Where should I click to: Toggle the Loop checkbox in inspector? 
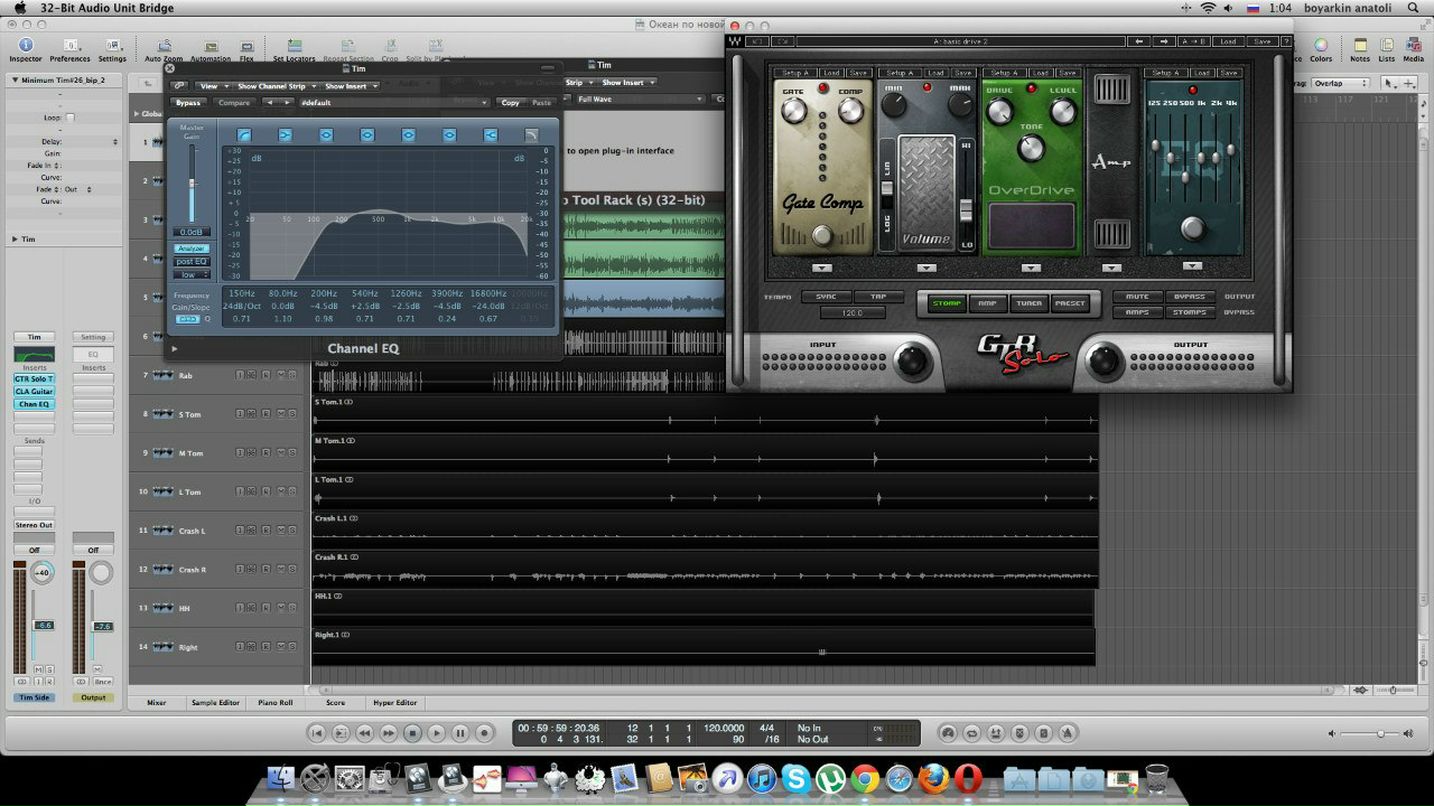point(70,117)
